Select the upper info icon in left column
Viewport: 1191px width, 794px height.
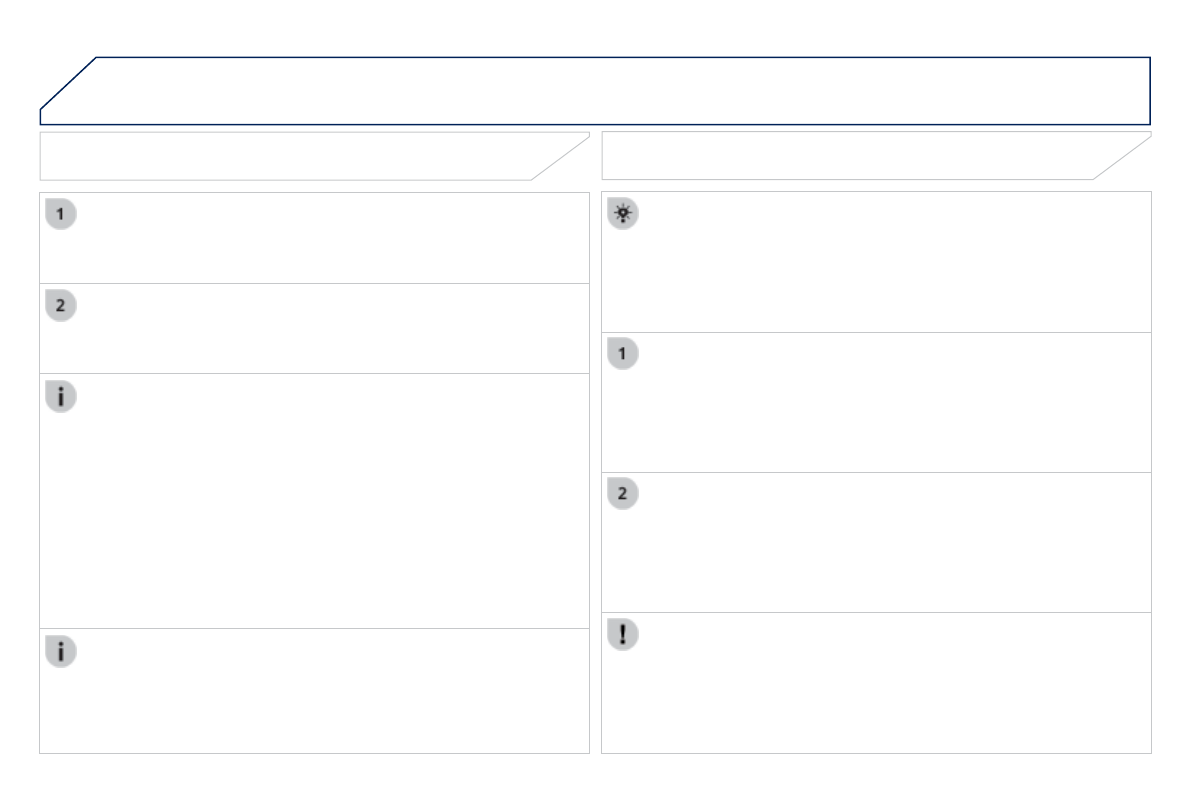pyautogui.click(x=61, y=397)
